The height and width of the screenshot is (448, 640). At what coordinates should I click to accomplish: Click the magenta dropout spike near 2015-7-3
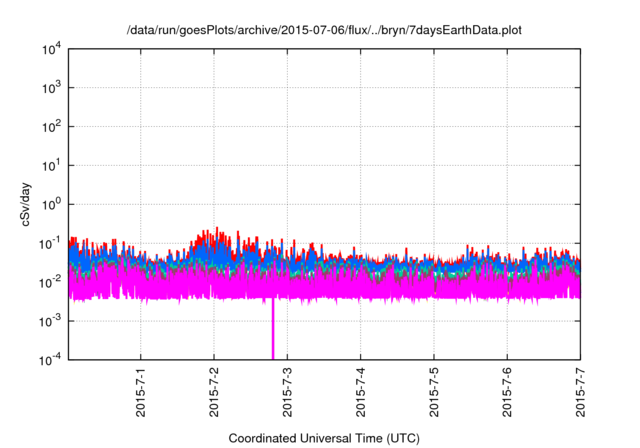[x=273, y=328]
